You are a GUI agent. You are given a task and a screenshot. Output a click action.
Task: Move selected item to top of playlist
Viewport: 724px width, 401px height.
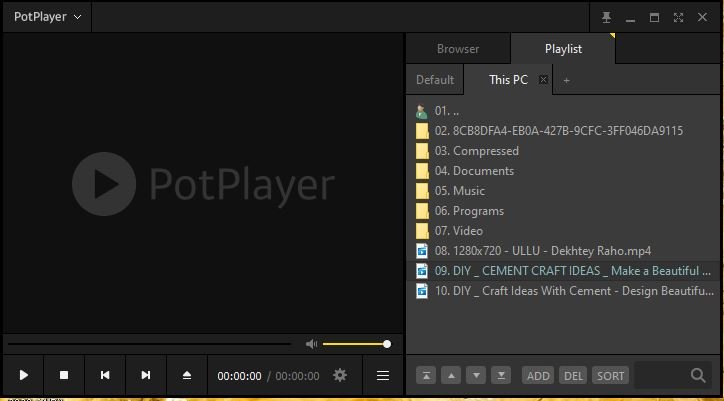click(x=426, y=376)
